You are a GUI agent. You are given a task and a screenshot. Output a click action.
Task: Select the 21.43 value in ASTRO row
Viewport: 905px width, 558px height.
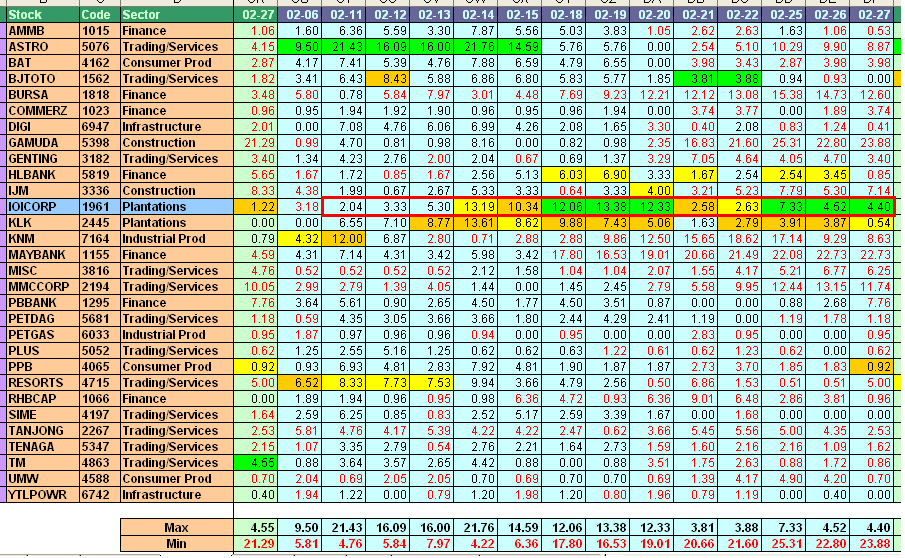tap(346, 47)
